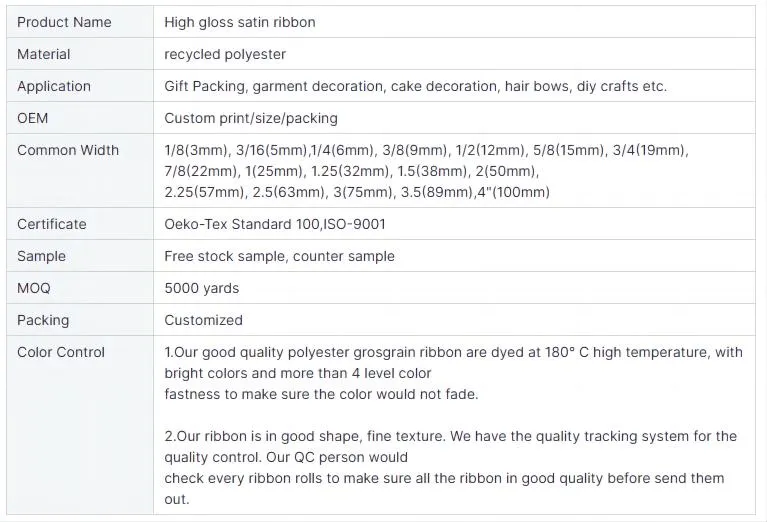Select the "High gloss satin ribbon" value

click(239, 22)
